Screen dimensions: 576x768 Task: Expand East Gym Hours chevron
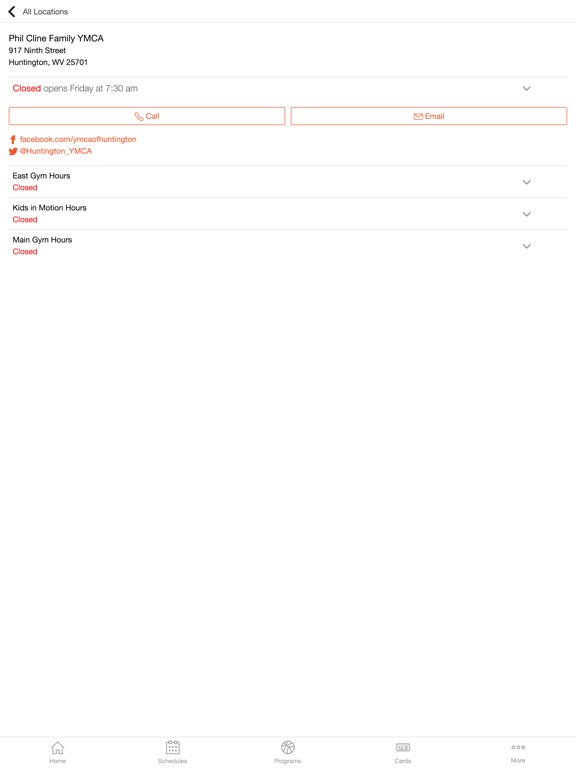click(x=527, y=182)
